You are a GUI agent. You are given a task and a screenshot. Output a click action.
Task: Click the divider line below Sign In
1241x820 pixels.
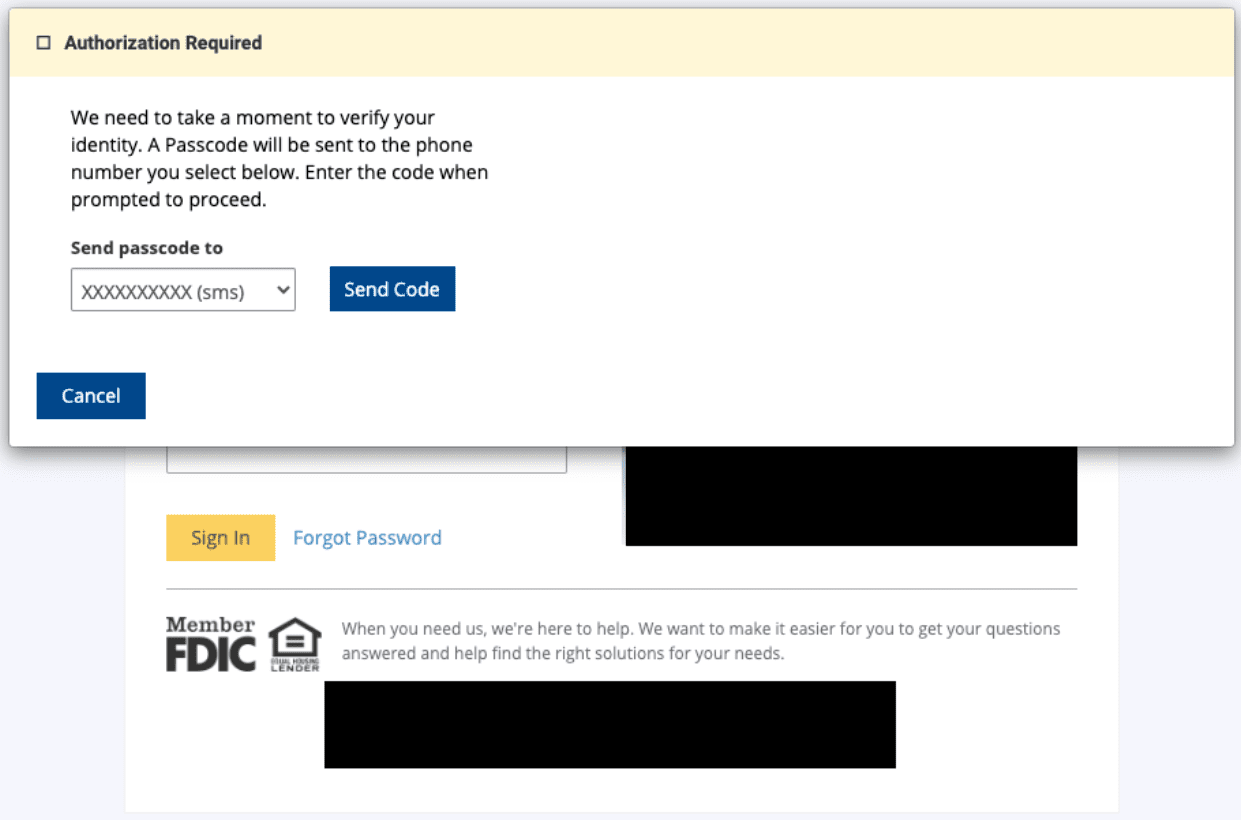[x=621, y=589]
